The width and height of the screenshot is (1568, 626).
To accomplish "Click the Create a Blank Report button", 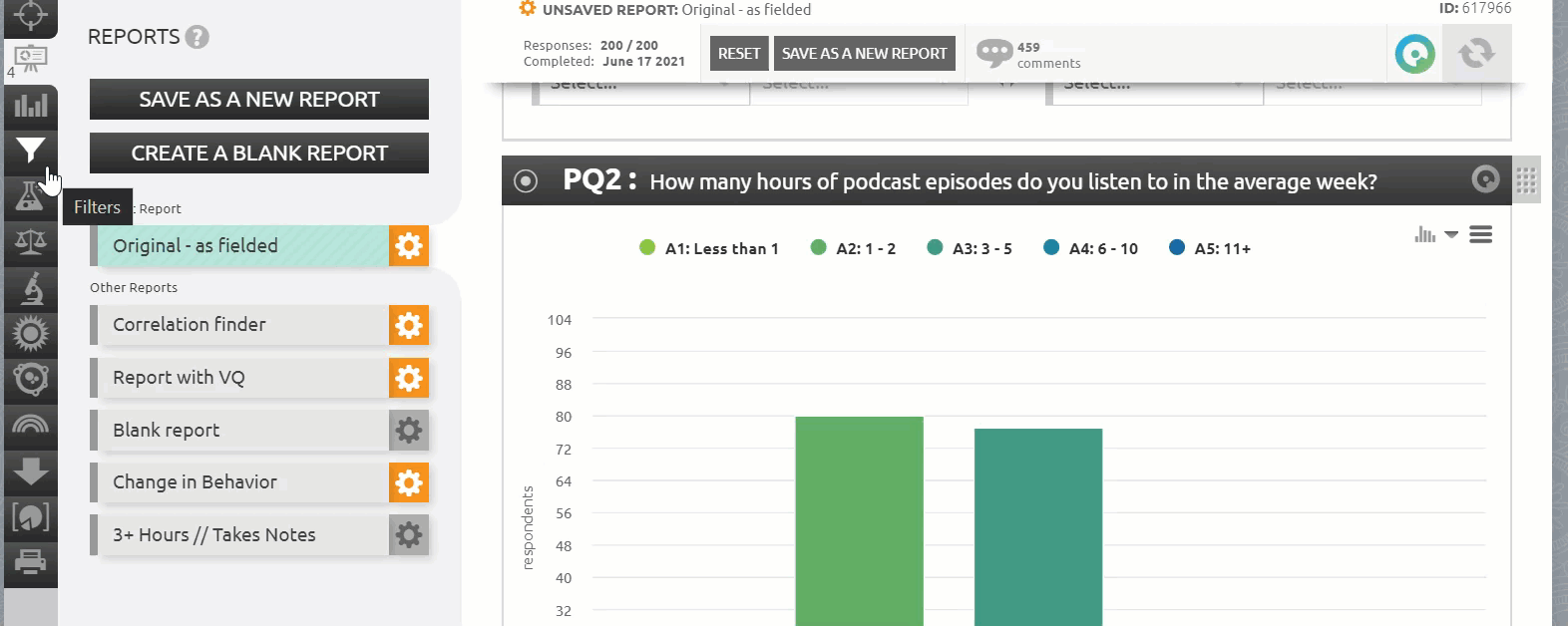I will (259, 154).
